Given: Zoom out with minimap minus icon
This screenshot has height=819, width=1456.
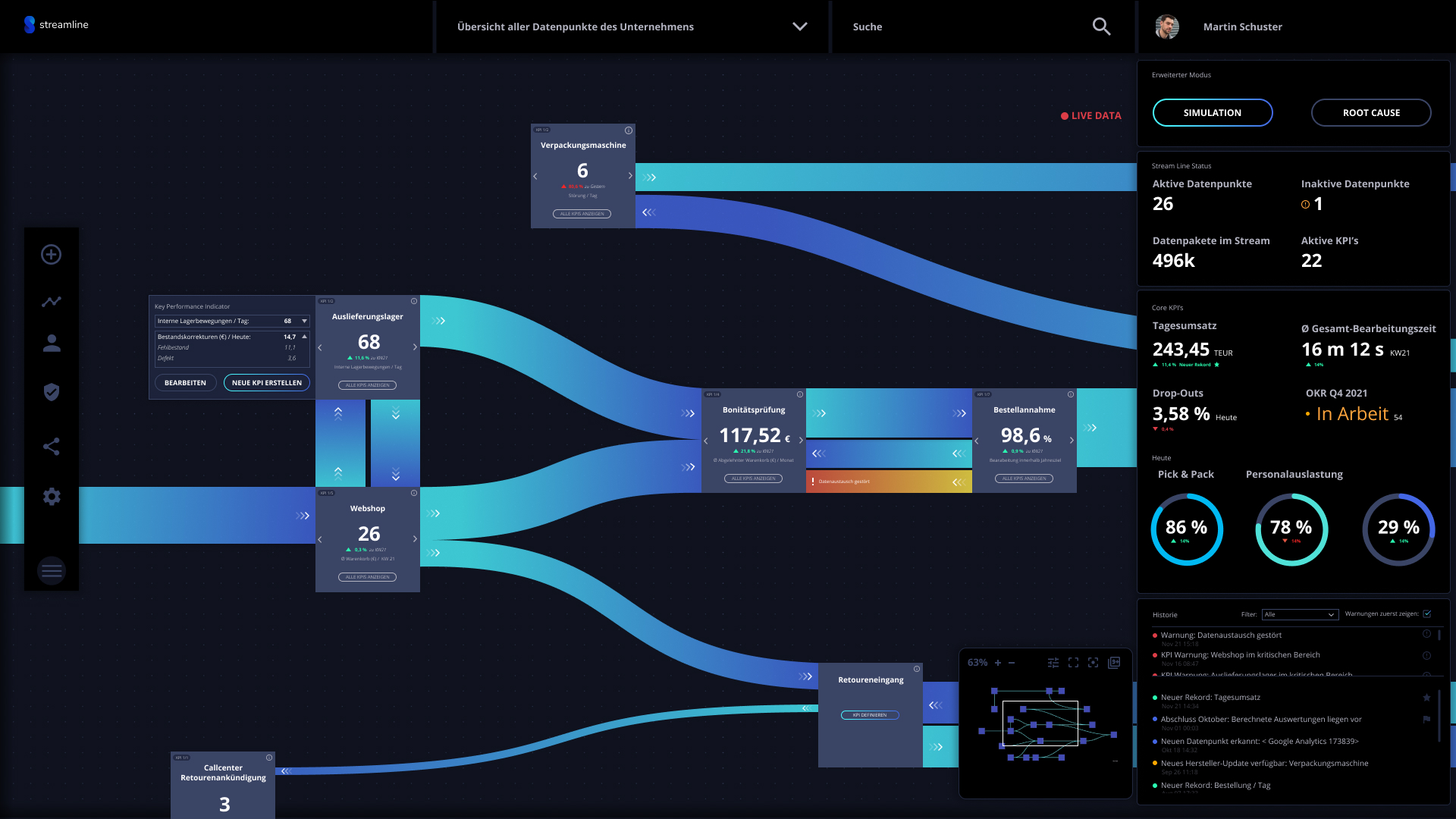Looking at the screenshot, I should pos(1012,663).
